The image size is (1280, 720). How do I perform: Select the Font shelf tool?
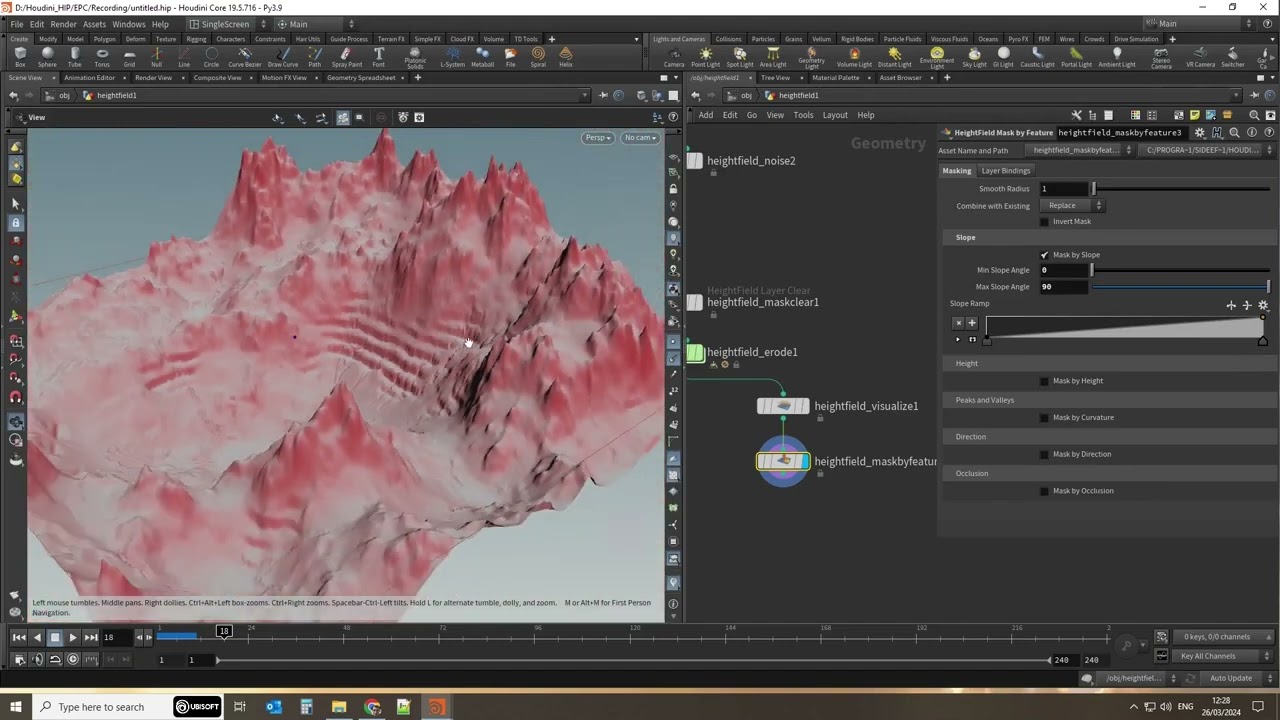pyautogui.click(x=378, y=57)
